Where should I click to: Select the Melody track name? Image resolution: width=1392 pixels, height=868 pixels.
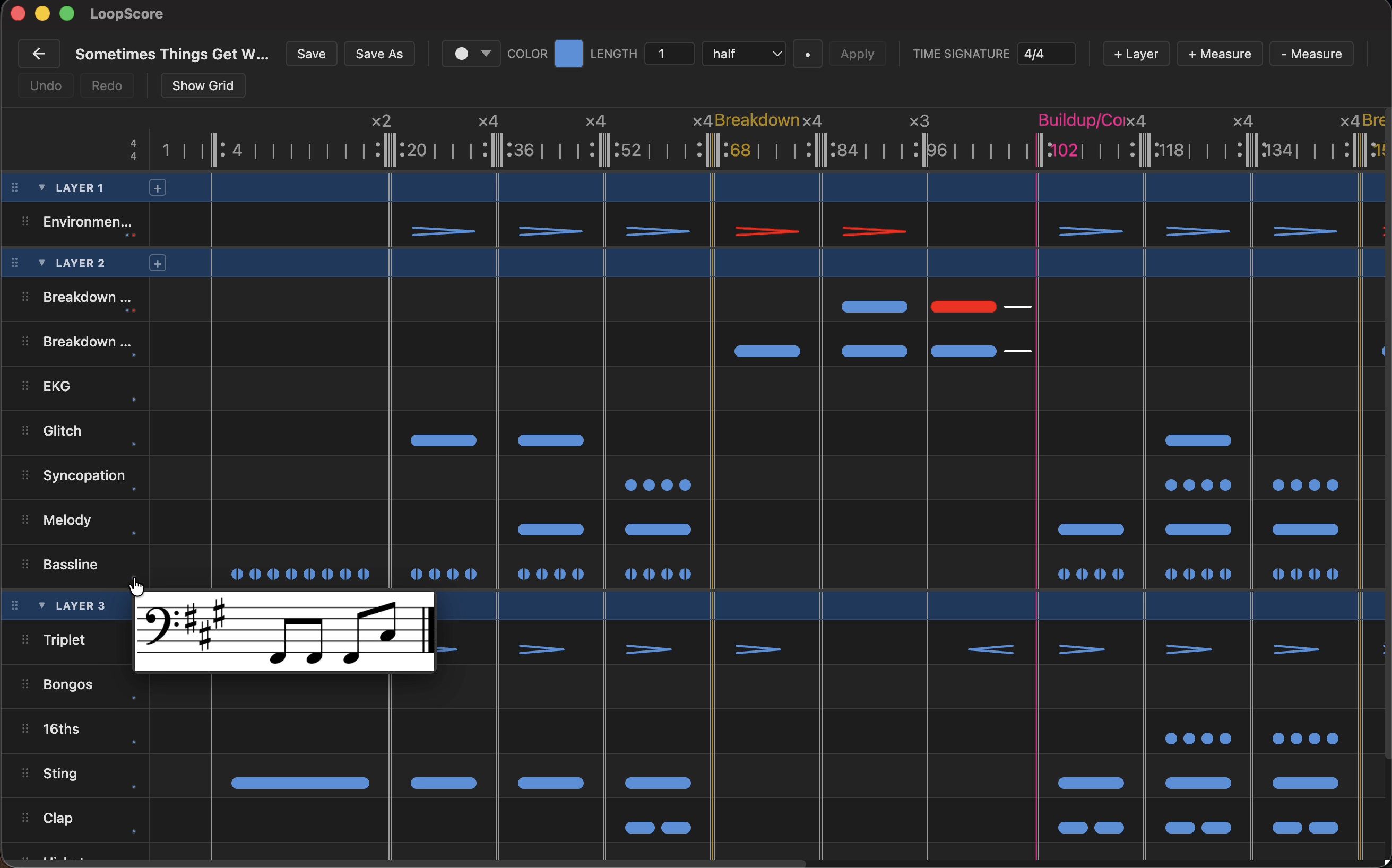[67, 519]
